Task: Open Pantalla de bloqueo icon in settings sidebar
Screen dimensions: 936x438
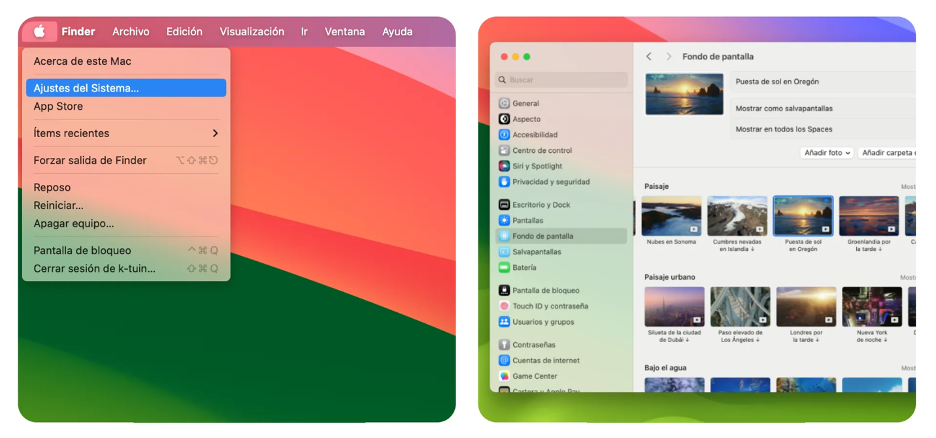Action: [504, 291]
